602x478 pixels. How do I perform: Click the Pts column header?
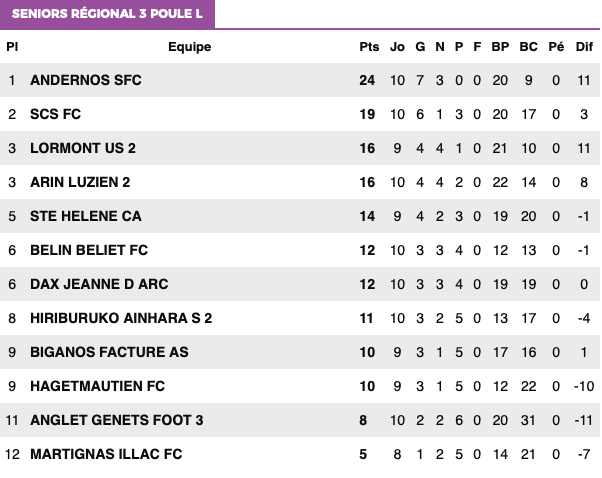tap(369, 47)
